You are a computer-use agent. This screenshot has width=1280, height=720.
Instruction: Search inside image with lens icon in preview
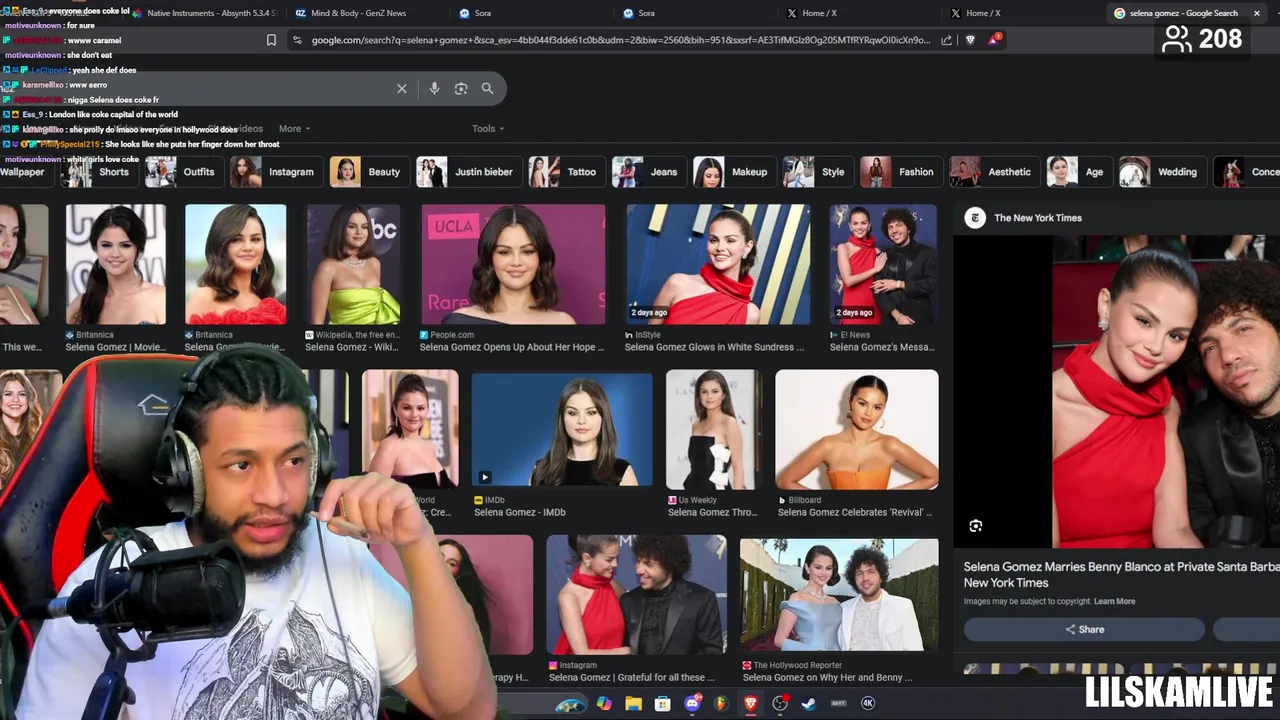pyautogui.click(x=976, y=526)
